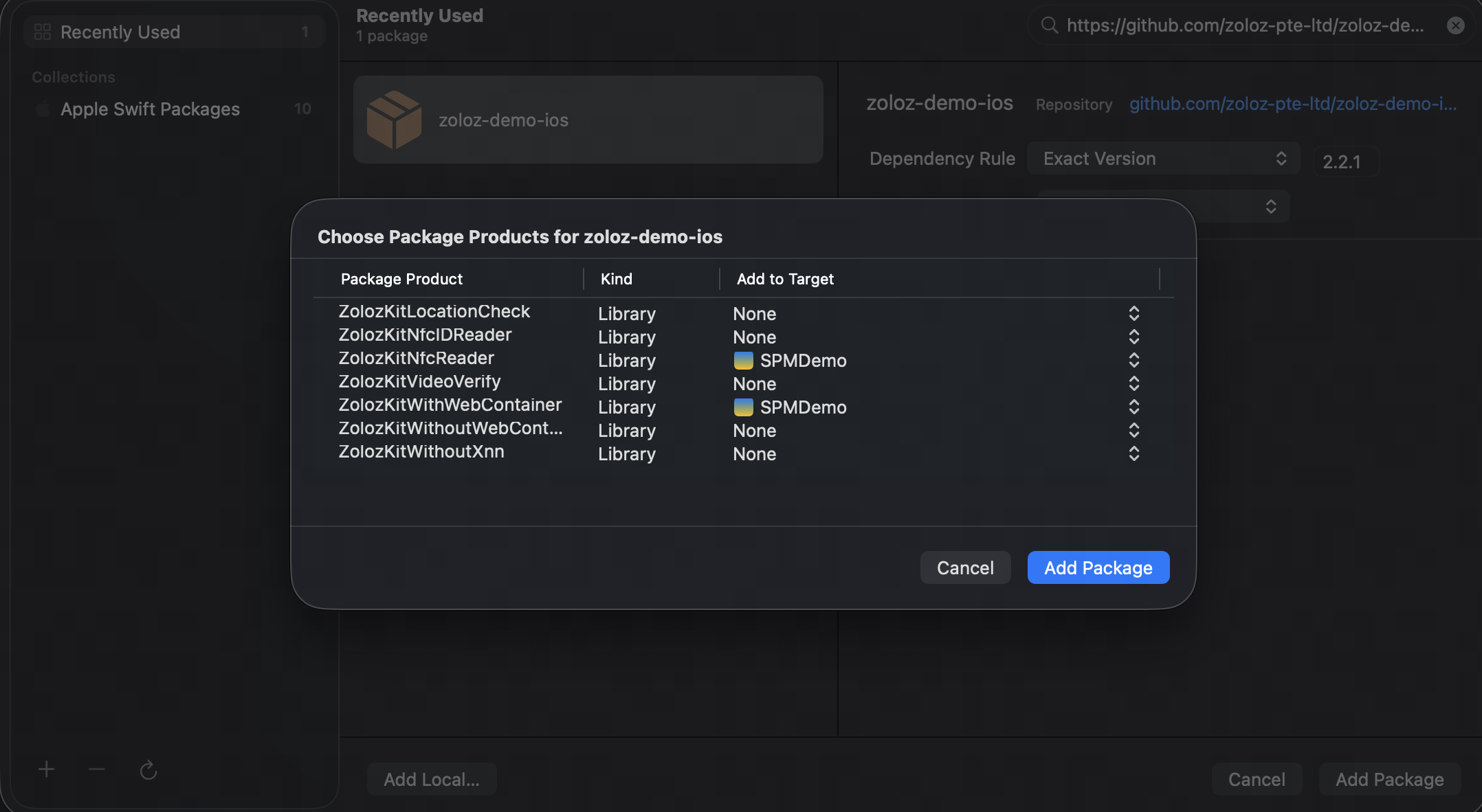Click the refresh collections icon

tap(148, 770)
